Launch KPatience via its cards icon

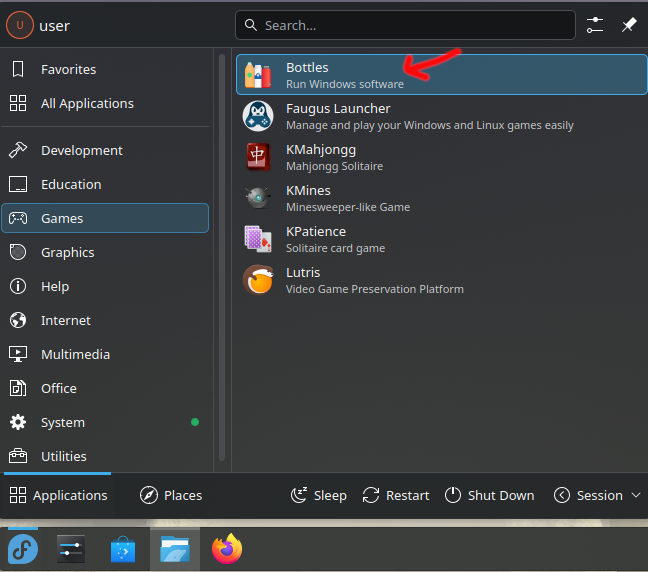[x=258, y=239]
